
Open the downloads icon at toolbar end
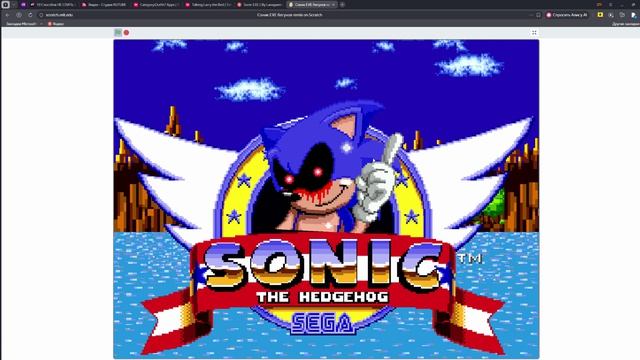[633, 15]
